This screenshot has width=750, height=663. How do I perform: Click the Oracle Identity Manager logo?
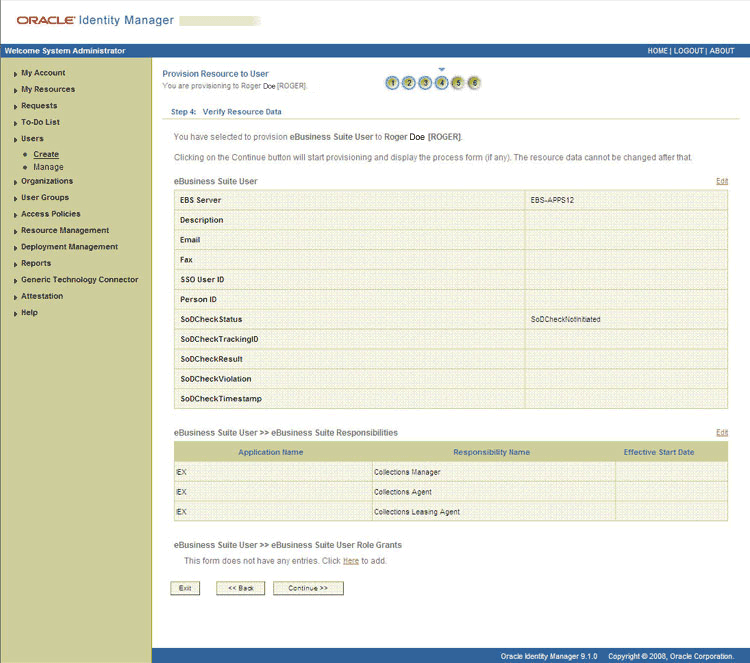click(x=95, y=20)
